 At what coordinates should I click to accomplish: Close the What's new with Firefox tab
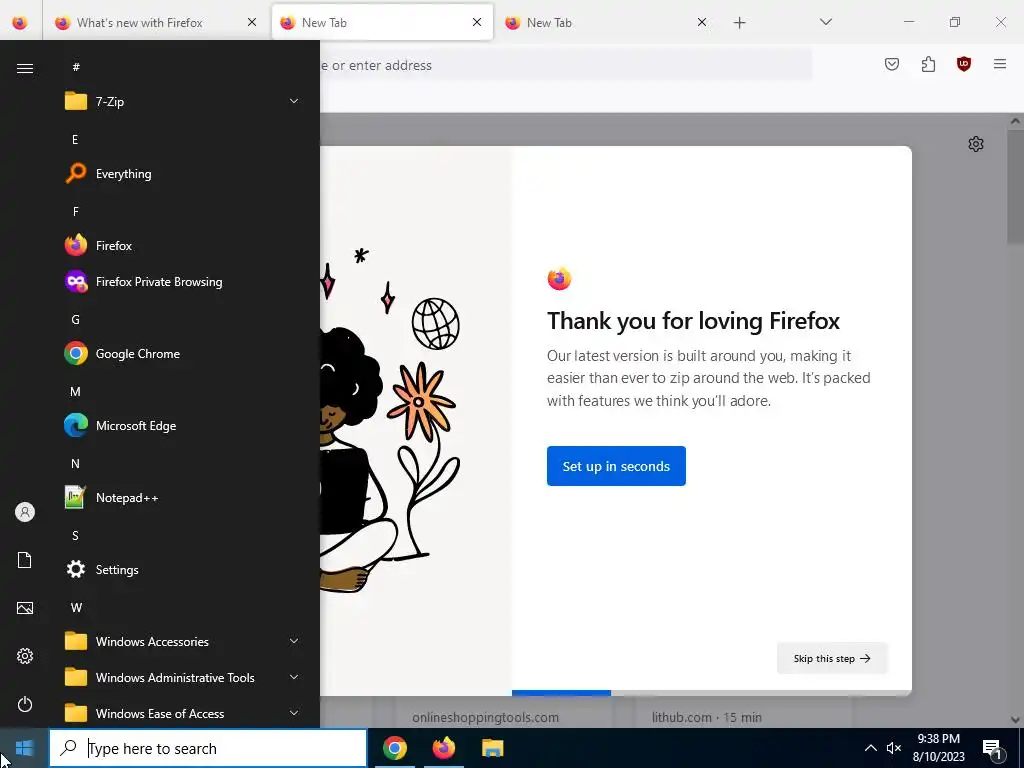pos(252,22)
